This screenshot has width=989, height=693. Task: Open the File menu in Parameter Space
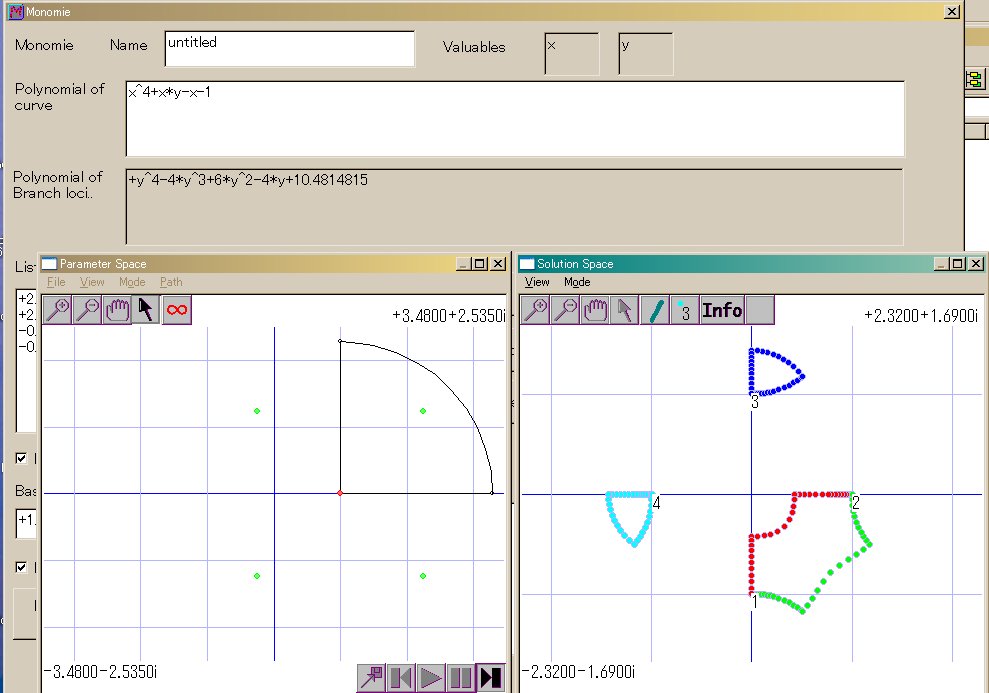[x=56, y=282]
